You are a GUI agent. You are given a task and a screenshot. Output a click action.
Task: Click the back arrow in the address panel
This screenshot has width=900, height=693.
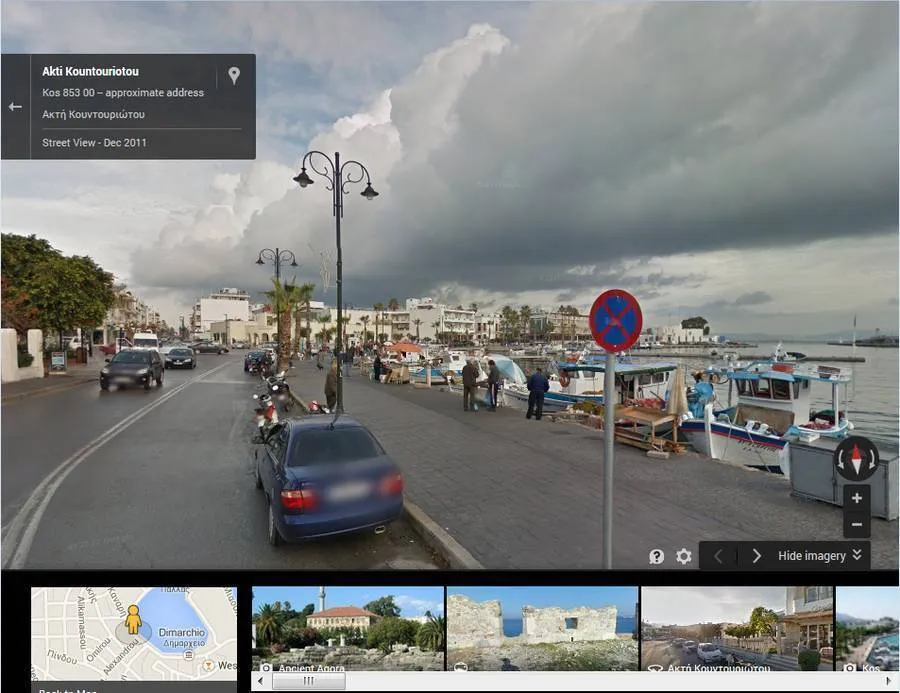(15, 107)
